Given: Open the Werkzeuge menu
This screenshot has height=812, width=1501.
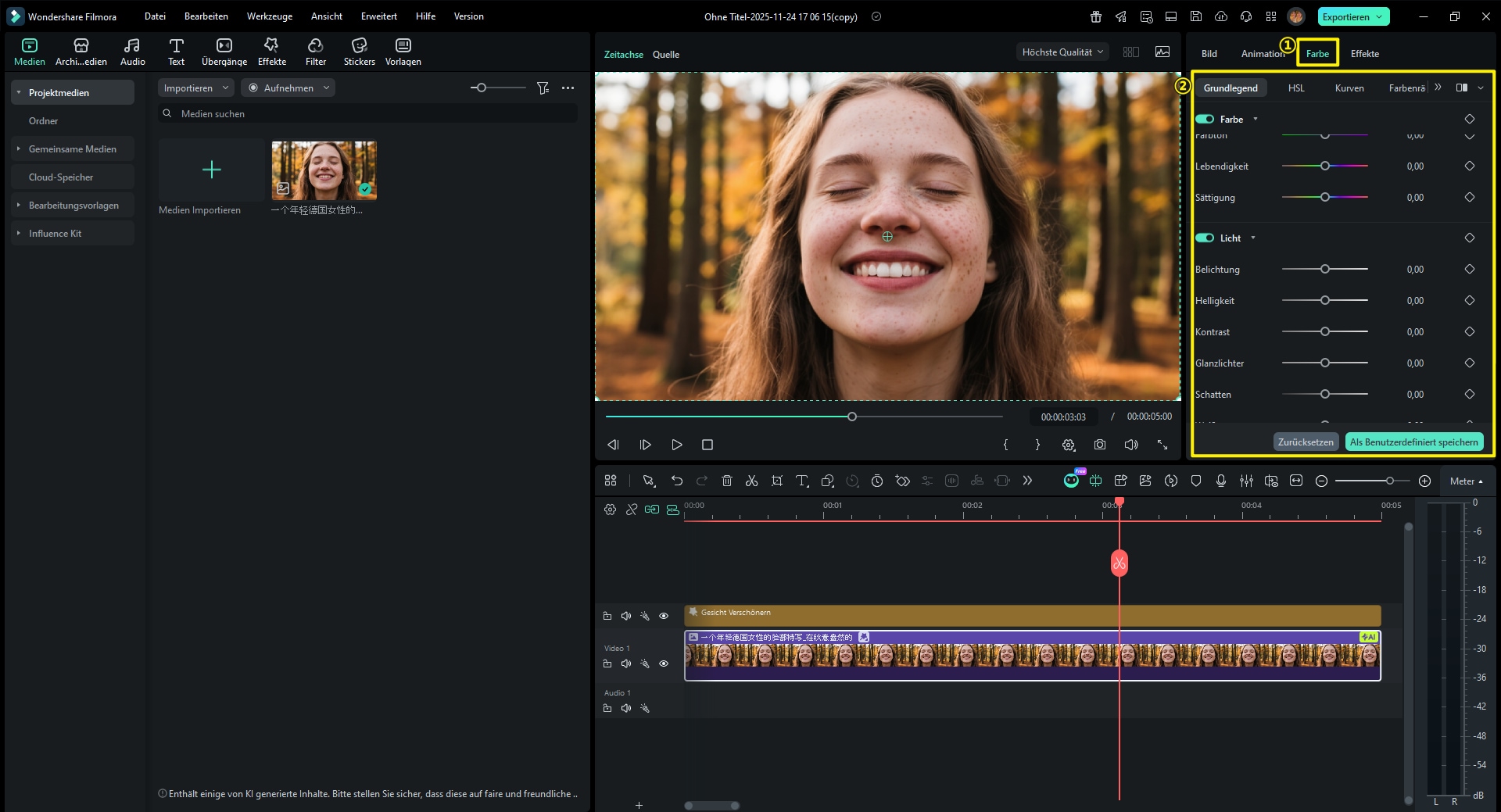Looking at the screenshot, I should click(x=269, y=16).
